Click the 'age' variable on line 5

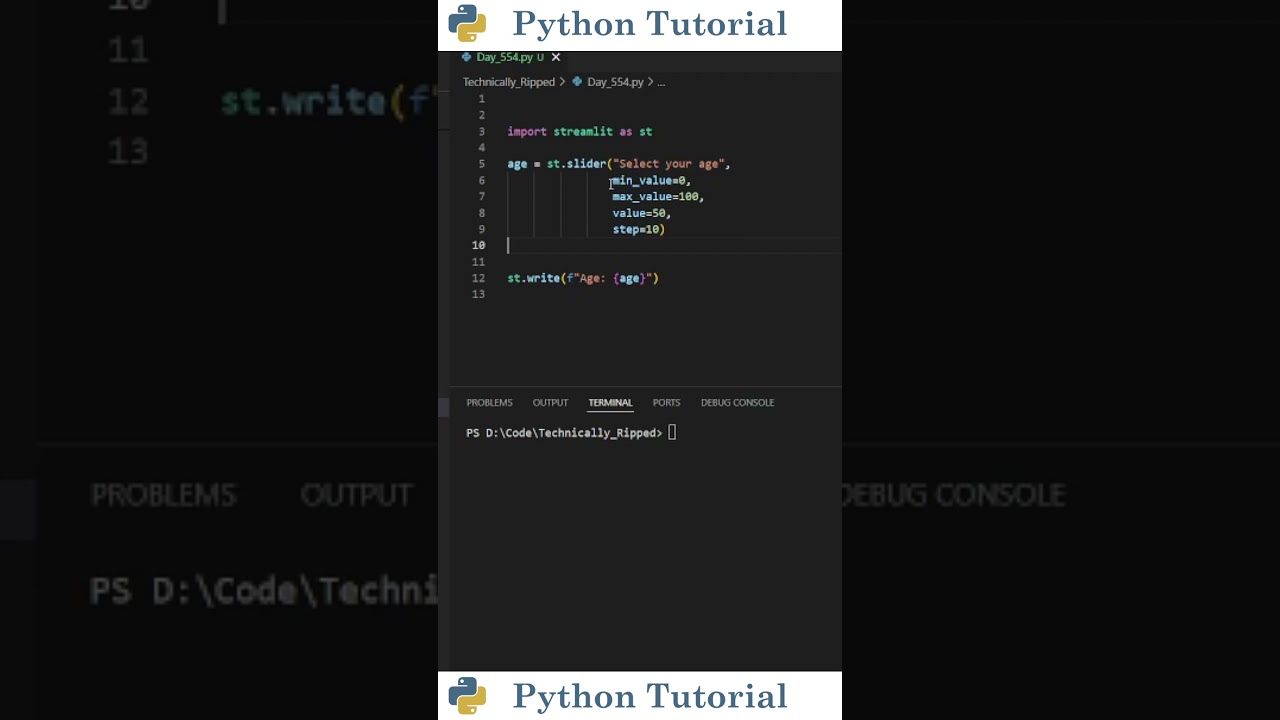coord(517,164)
